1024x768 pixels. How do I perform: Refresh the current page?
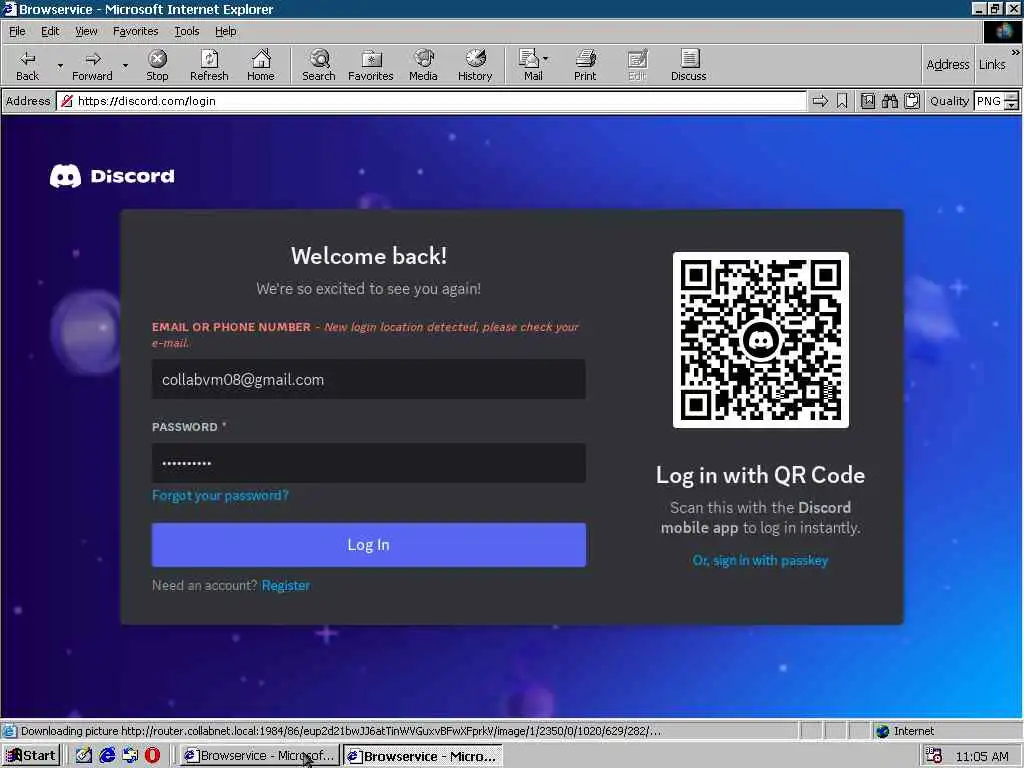[209, 65]
